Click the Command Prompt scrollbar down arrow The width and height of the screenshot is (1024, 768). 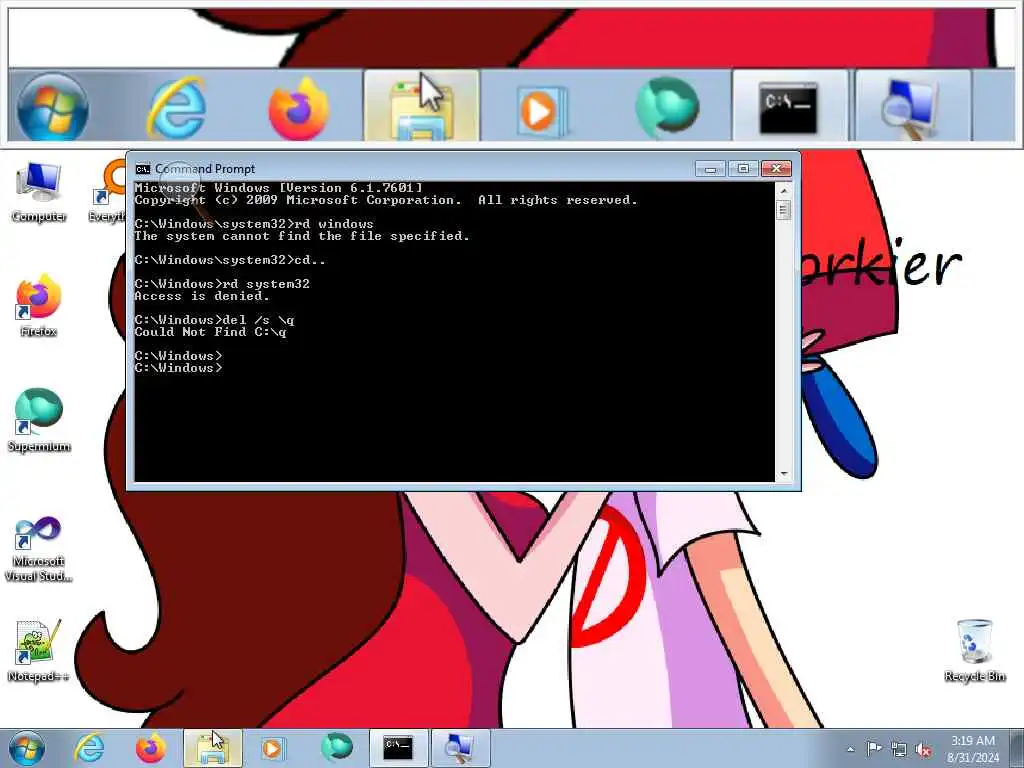click(784, 473)
